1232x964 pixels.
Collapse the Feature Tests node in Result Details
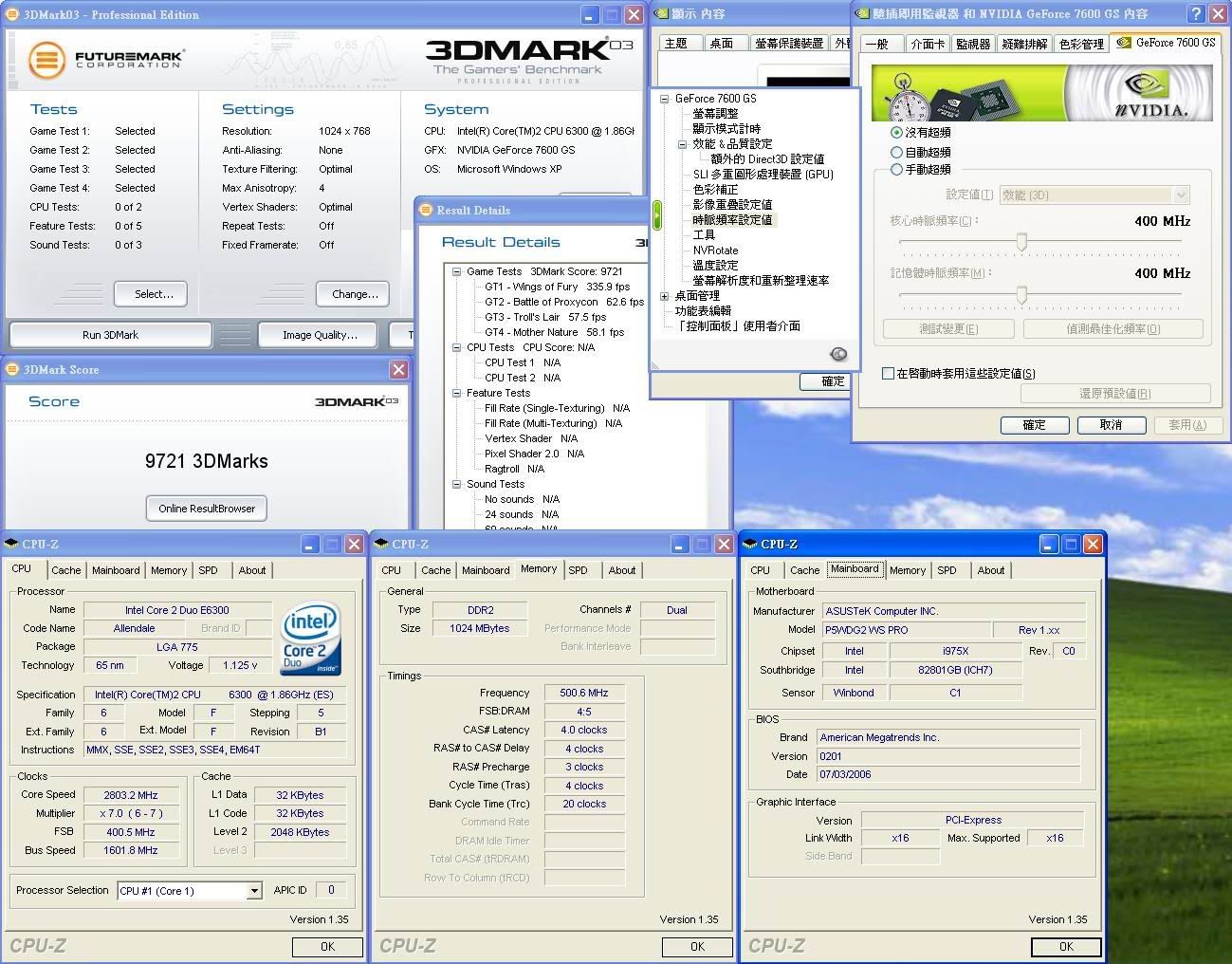(x=456, y=393)
